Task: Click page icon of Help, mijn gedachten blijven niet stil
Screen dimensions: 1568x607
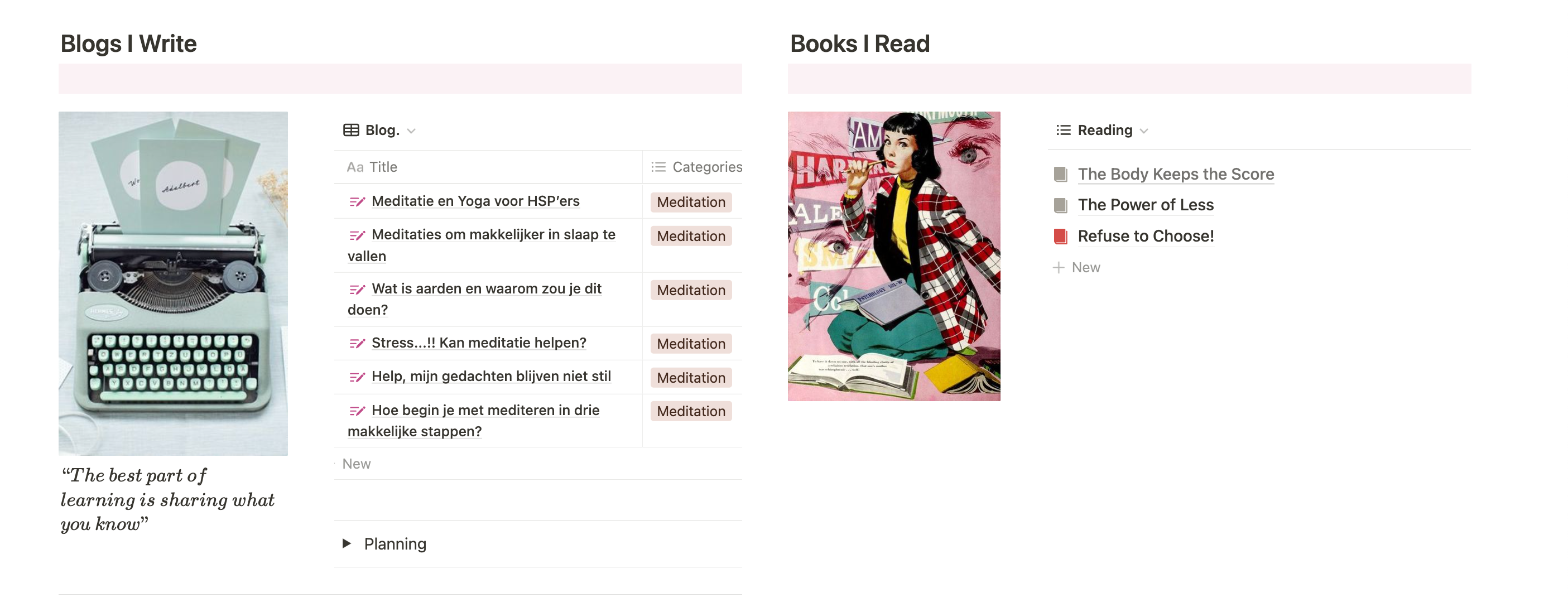Action: click(357, 377)
